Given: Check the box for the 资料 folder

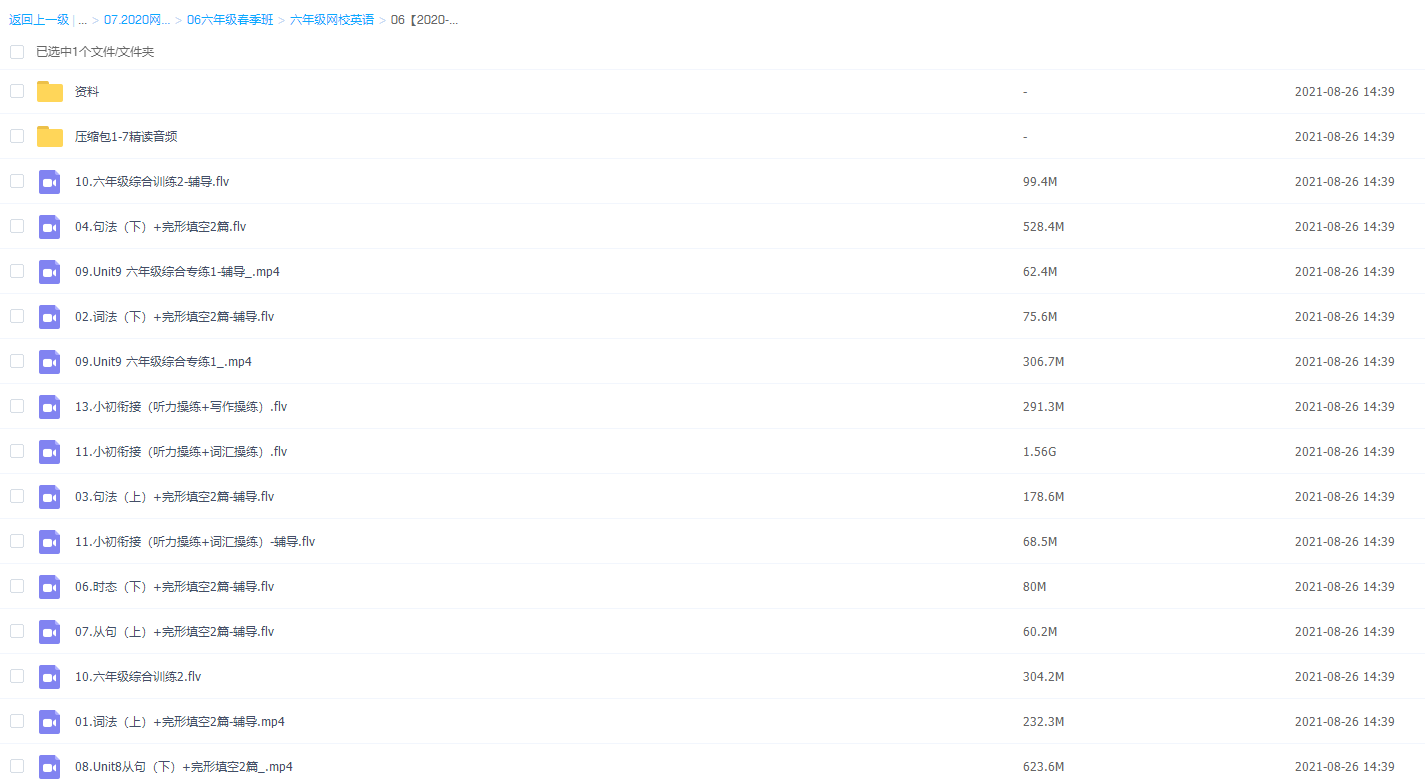Looking at the screenshot, I should (x=17, y=91).
